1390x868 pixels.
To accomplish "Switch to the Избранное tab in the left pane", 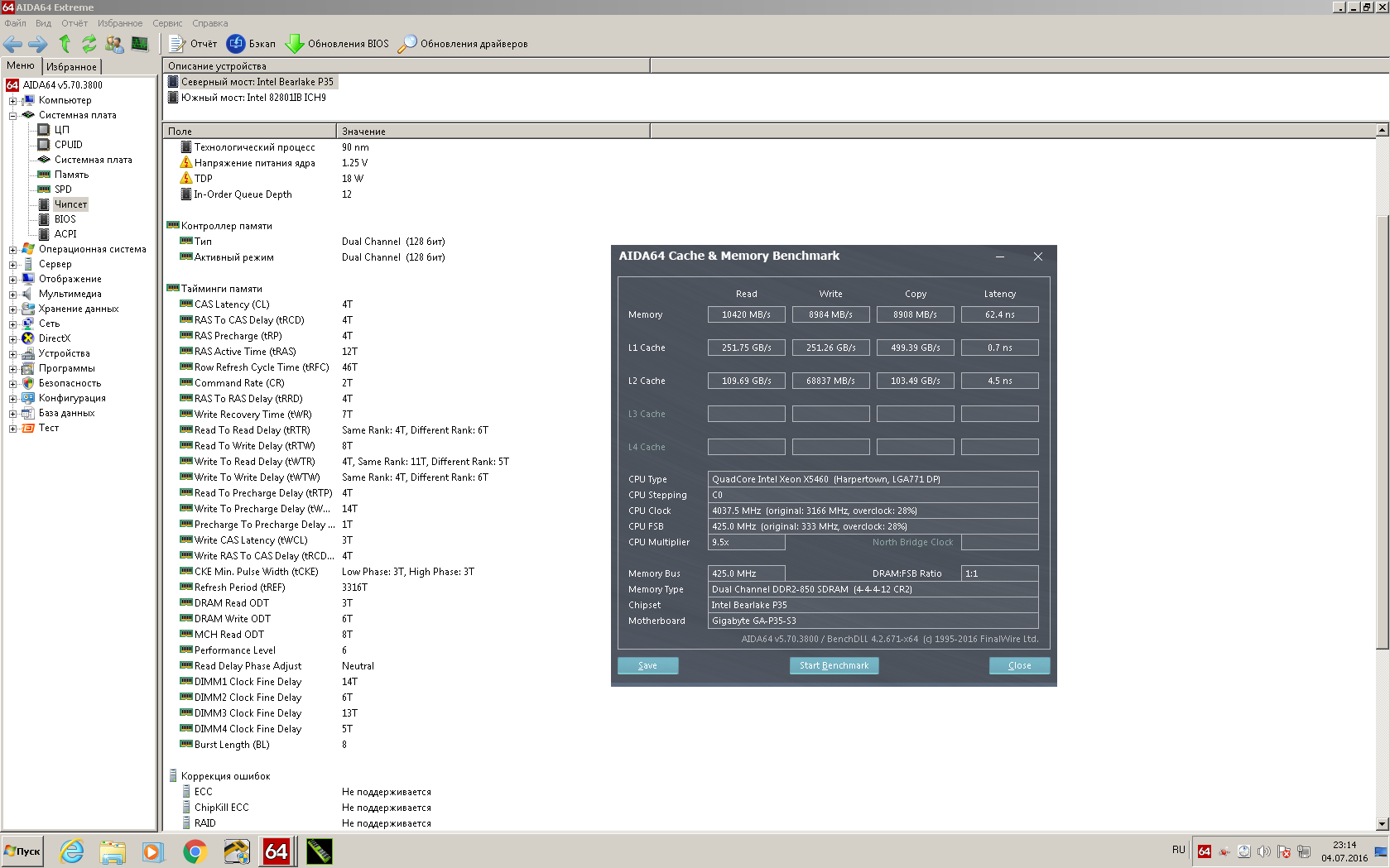I will [x=71, y=67].
